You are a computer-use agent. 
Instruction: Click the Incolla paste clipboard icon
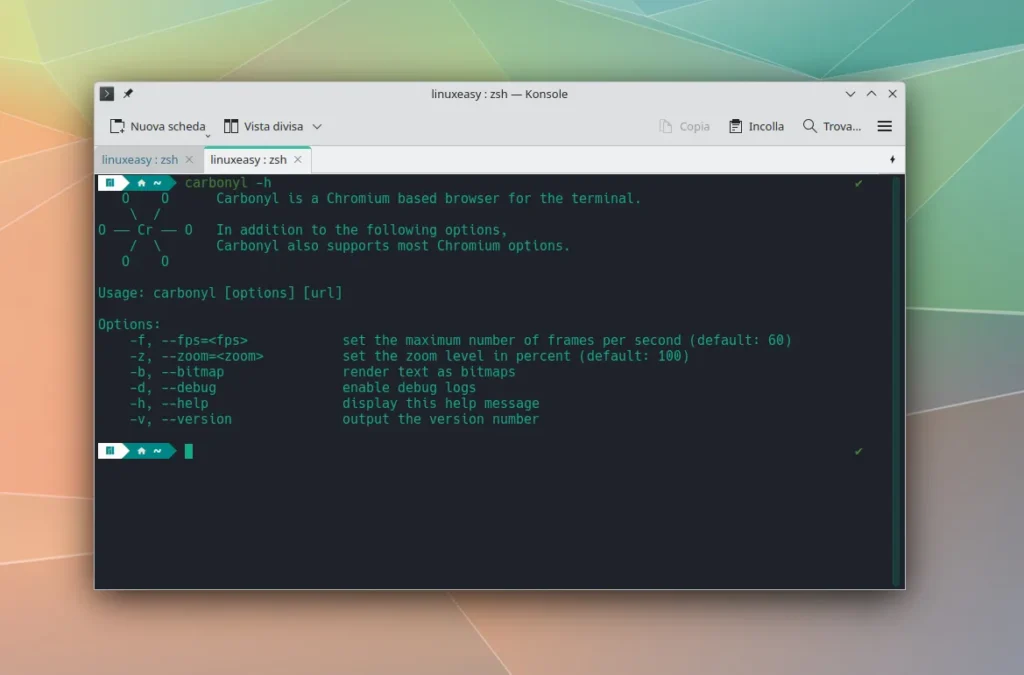pos(736,127)
